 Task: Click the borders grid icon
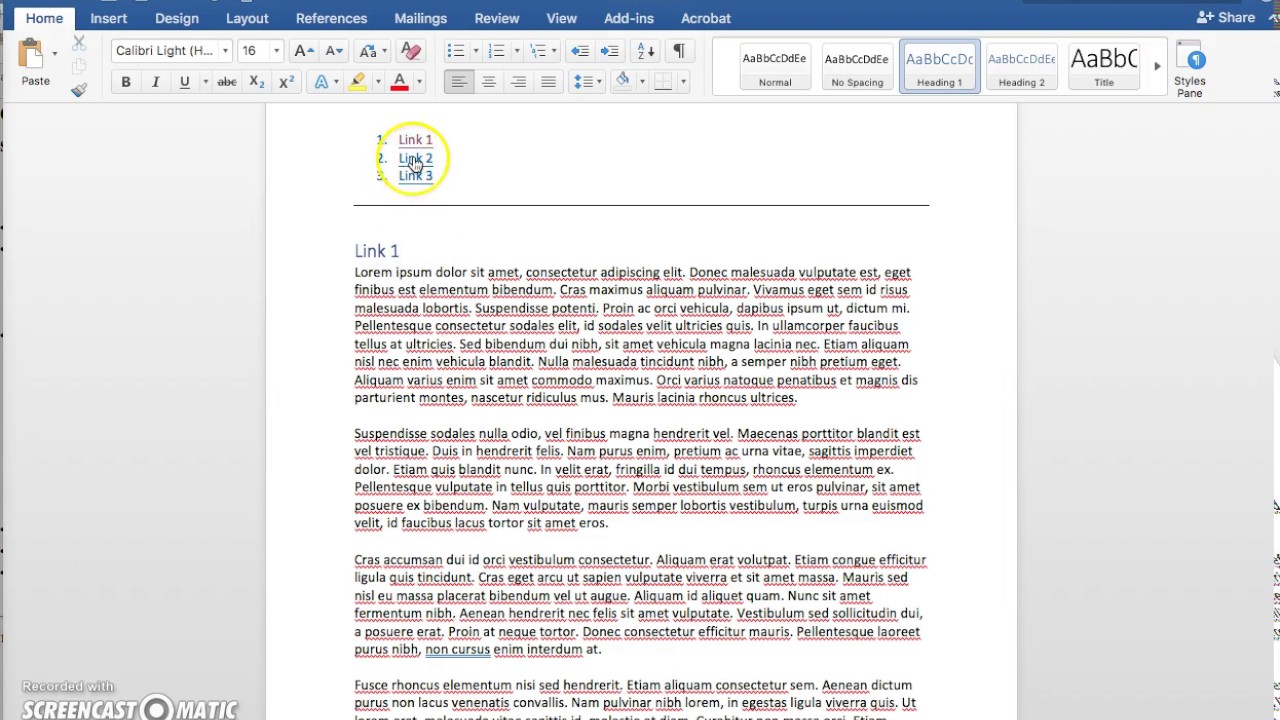[662, 82]
